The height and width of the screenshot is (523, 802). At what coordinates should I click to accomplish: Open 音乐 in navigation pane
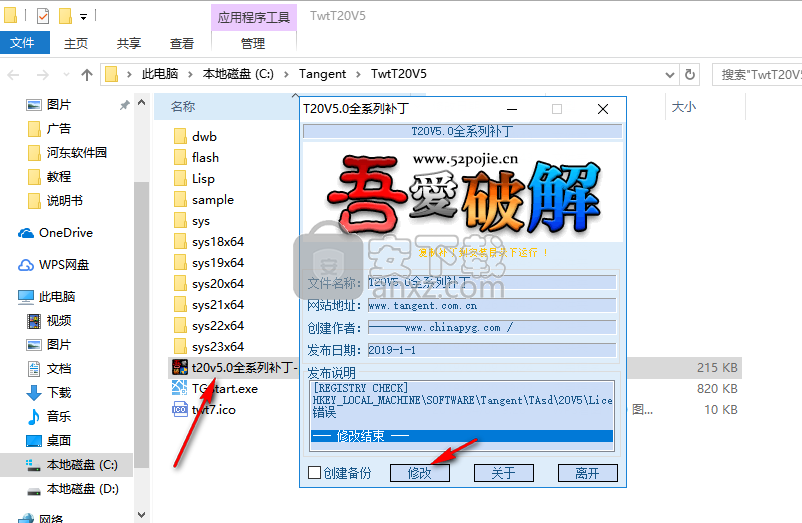coord(59,417)
